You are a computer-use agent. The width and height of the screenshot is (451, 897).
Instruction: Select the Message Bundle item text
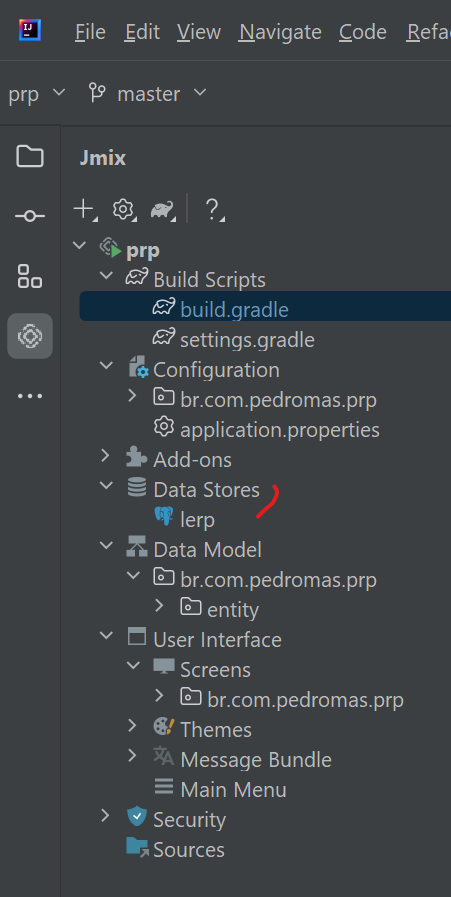[256, 760]
